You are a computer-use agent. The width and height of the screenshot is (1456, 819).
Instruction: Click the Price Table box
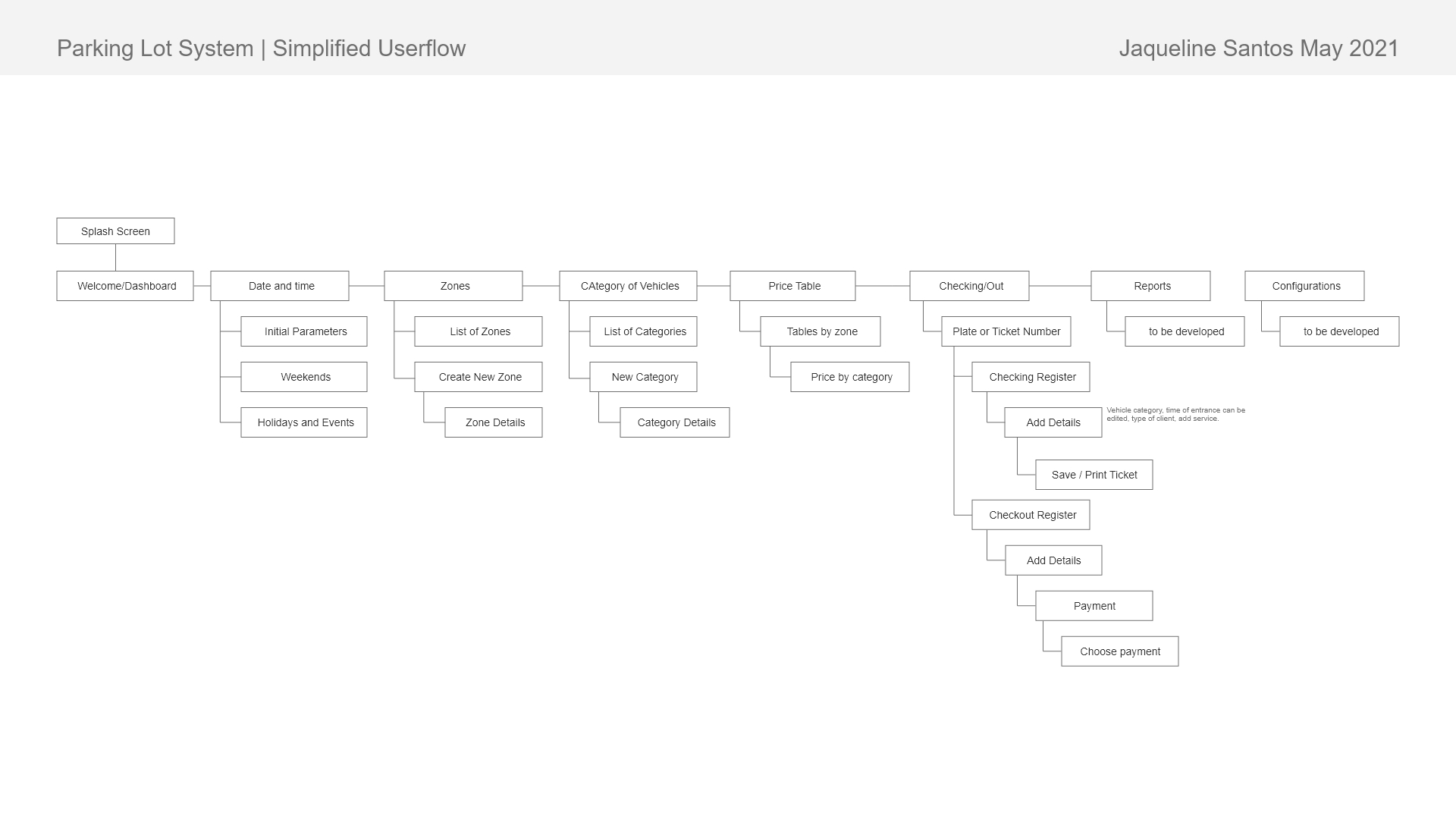click(792, 286)
